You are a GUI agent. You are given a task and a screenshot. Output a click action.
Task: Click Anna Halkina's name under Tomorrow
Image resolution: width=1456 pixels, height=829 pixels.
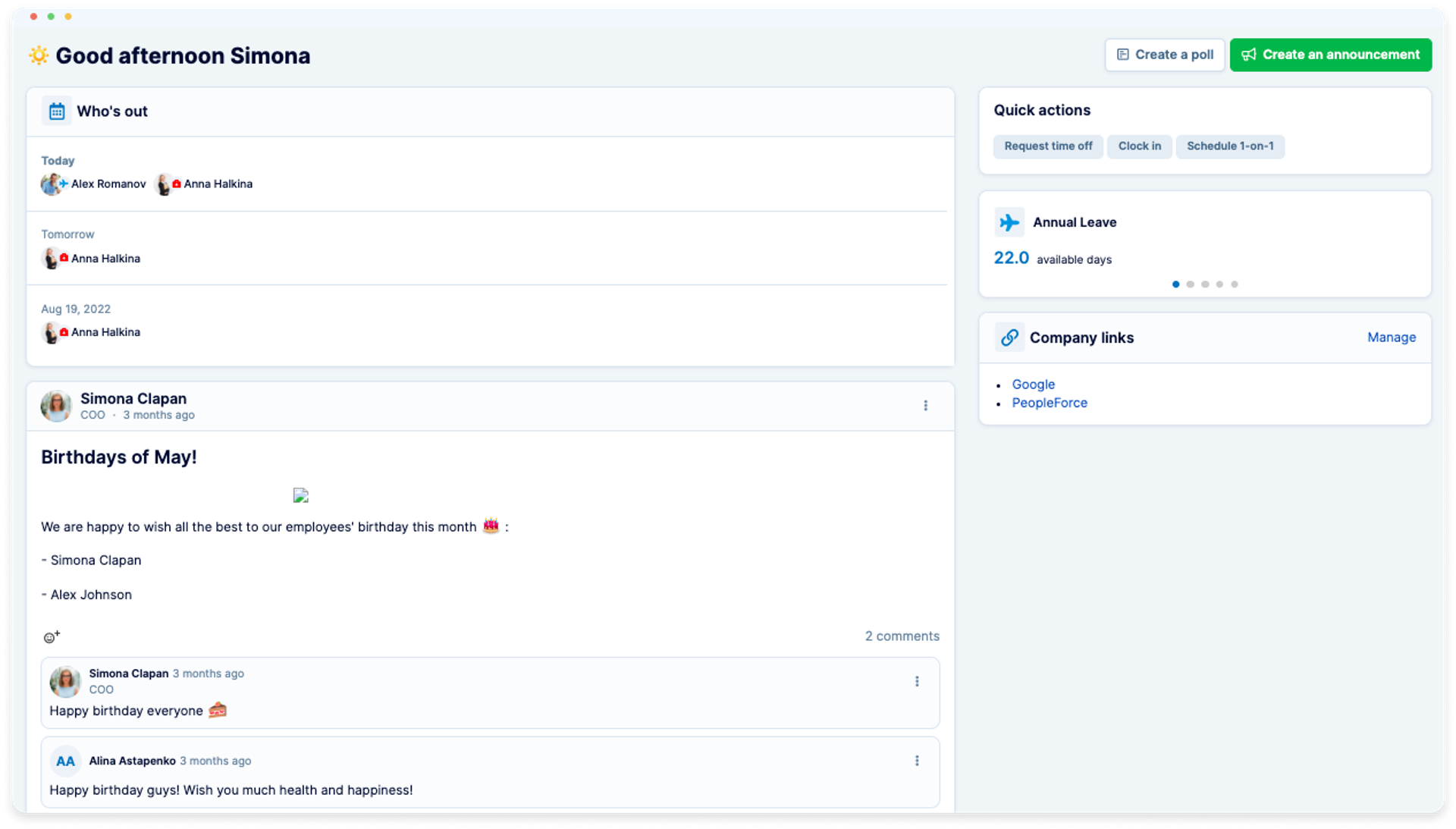(x=105, y=259)
